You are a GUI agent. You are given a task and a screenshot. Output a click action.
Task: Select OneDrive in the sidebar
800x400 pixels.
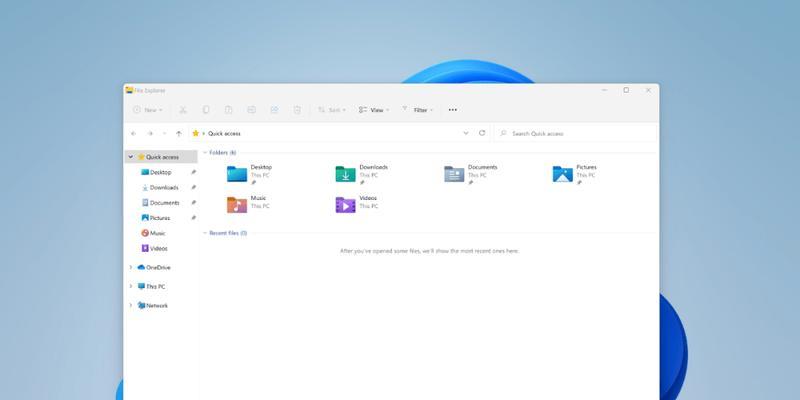[158, 267]
